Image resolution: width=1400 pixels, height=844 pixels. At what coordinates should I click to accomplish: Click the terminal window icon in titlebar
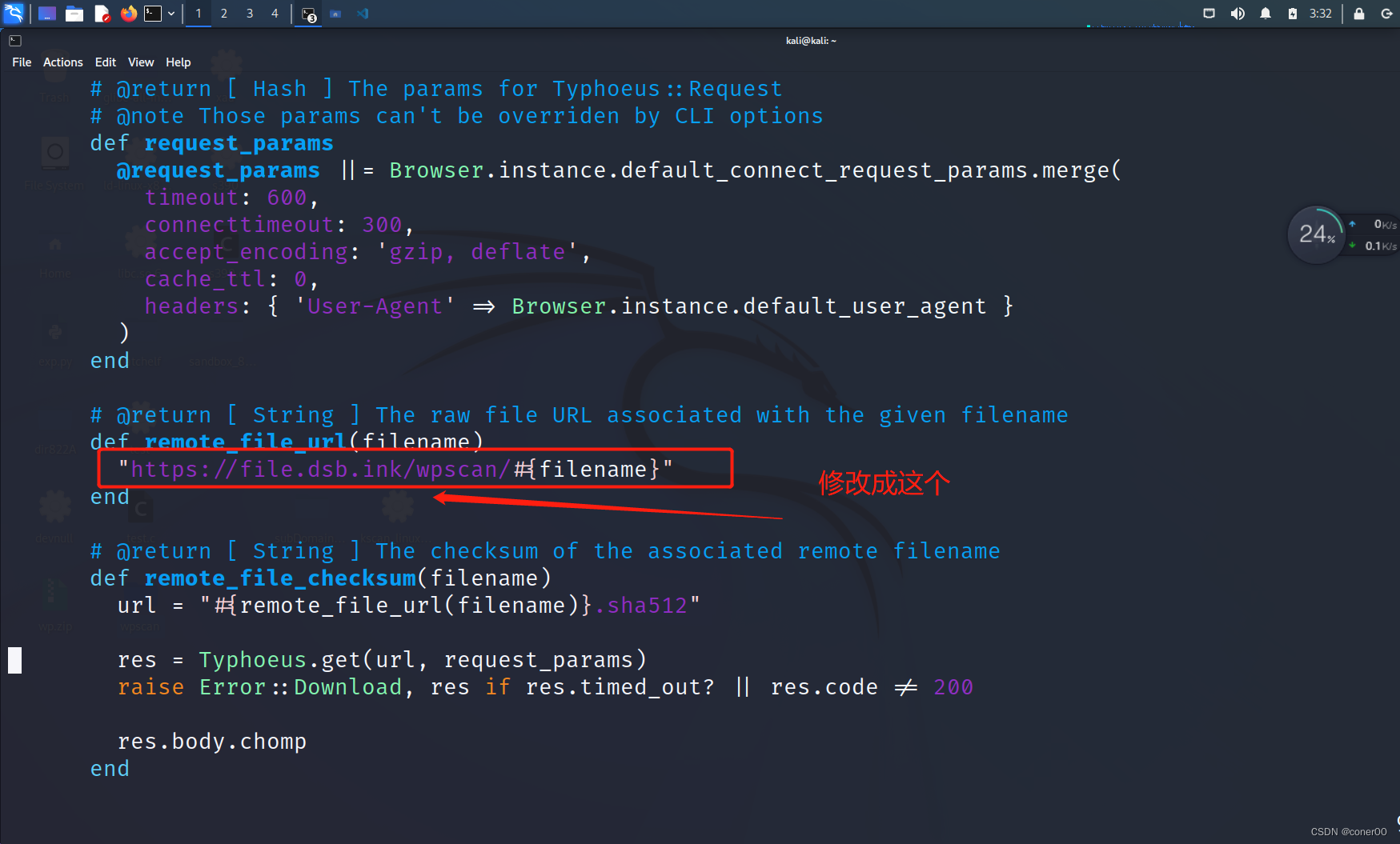point(15,41)
